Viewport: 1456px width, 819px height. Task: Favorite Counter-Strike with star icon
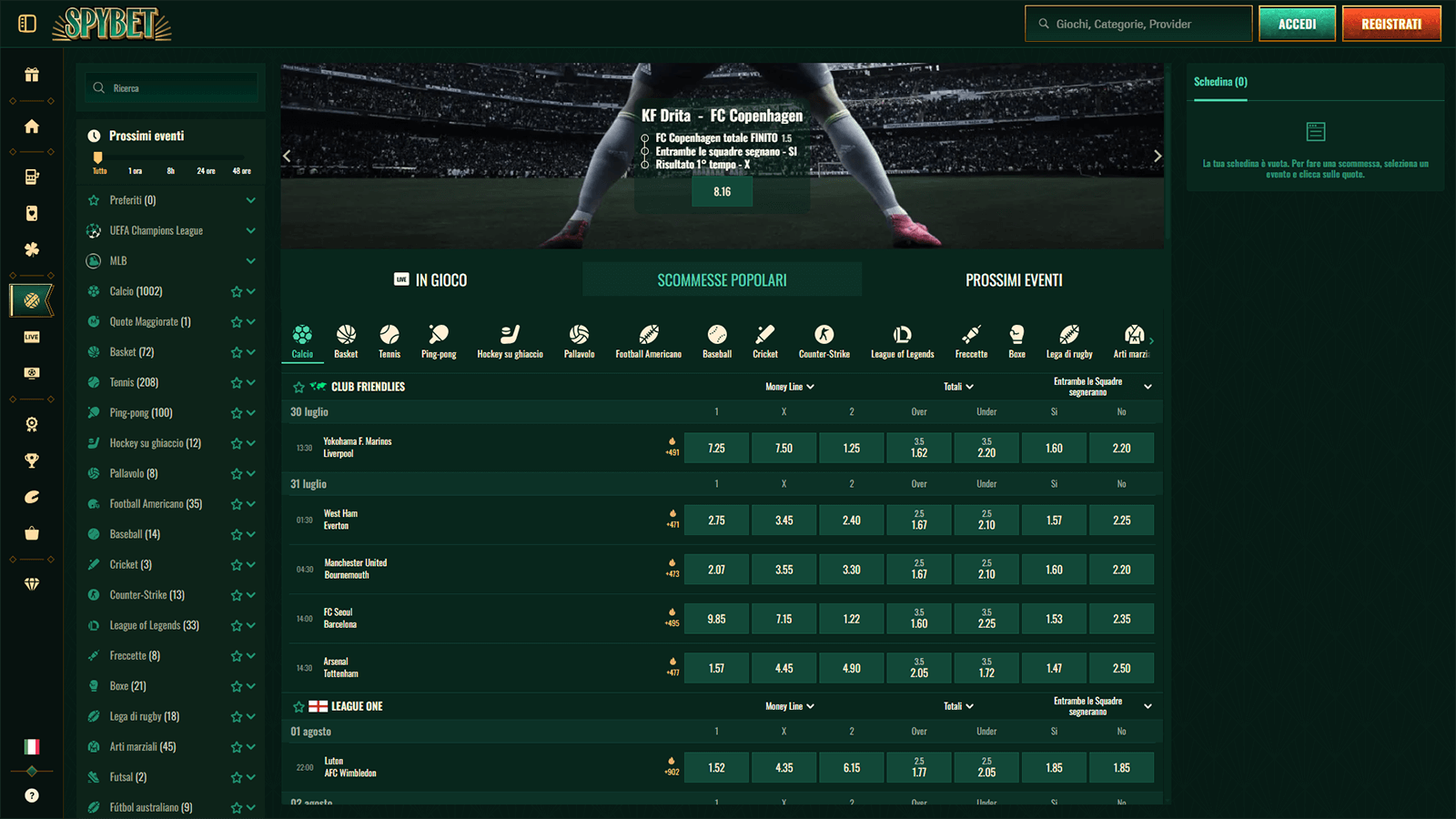tap(237, 595)
